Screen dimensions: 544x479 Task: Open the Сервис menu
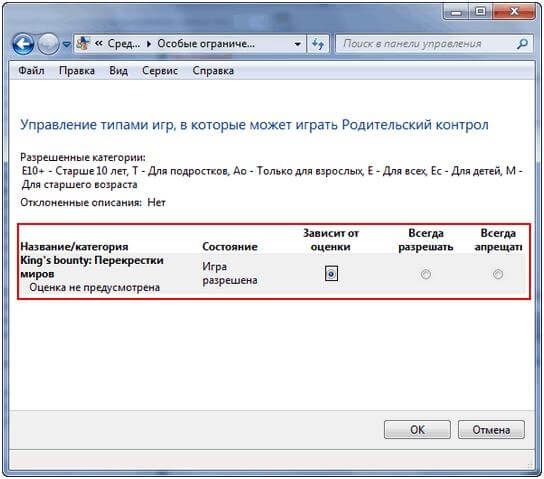click(160, 71)
